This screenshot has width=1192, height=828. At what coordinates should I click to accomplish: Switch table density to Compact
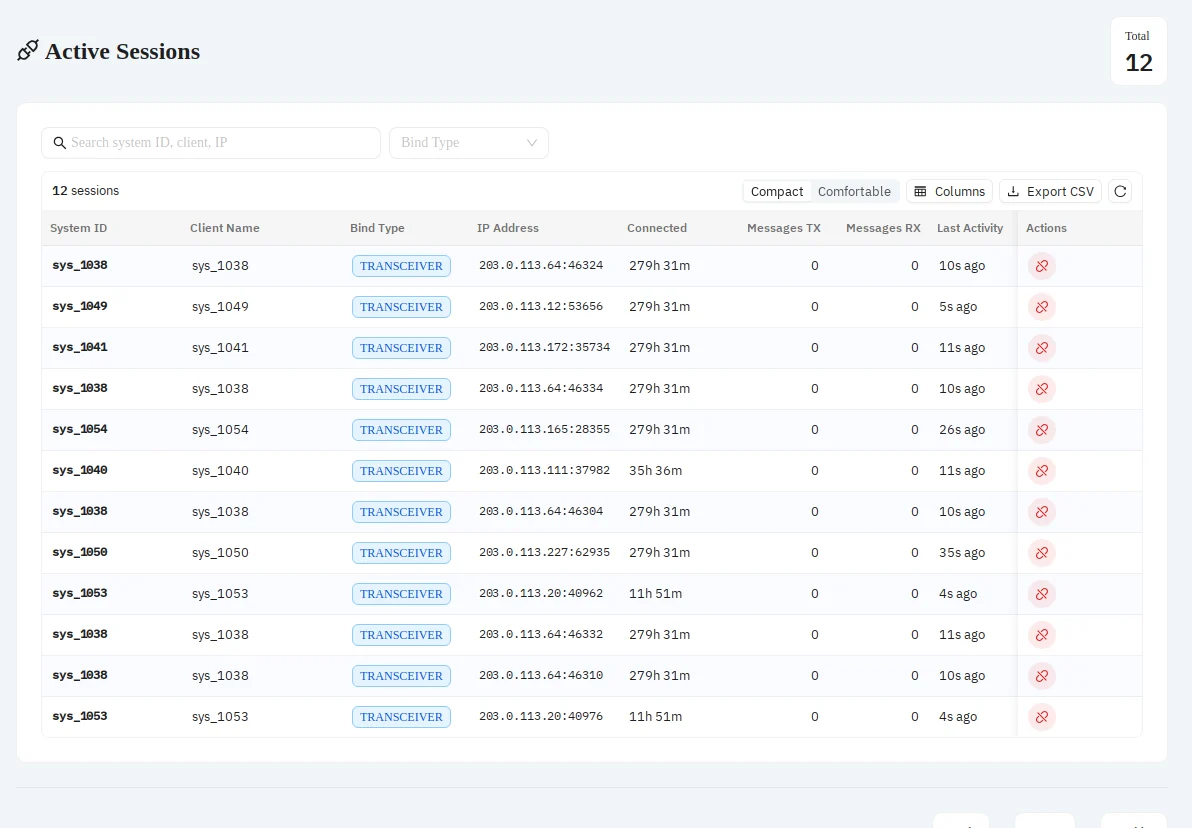(776, 192)
